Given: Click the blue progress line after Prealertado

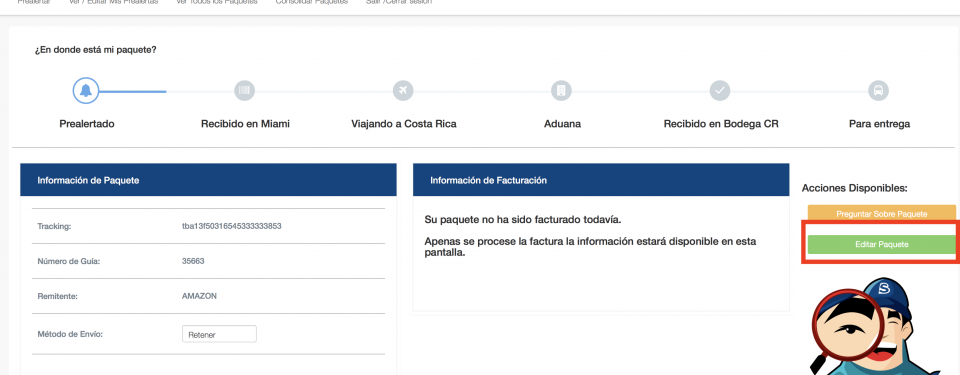Looking at the screenshot, I should 132,92.
